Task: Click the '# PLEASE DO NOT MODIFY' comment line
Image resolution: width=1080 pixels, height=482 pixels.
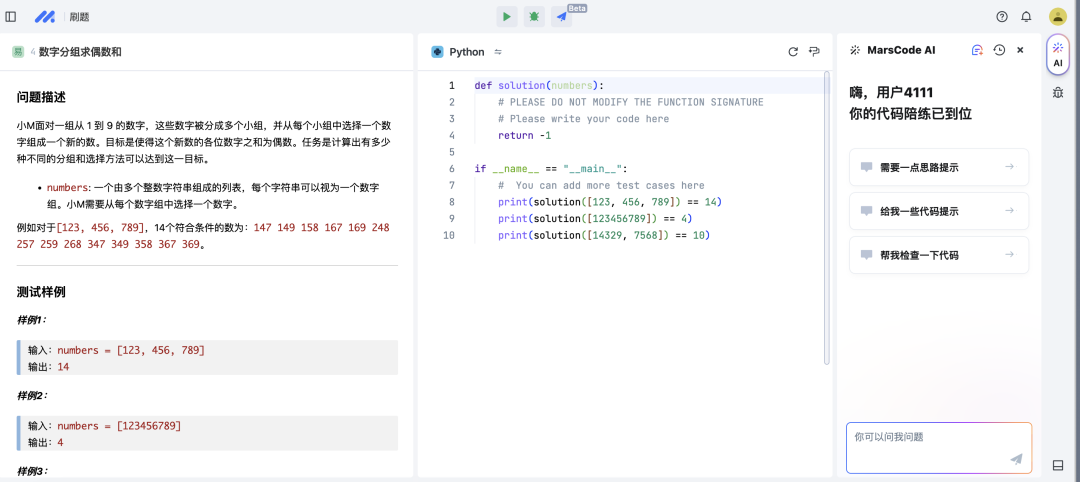Action: (631, 102)
